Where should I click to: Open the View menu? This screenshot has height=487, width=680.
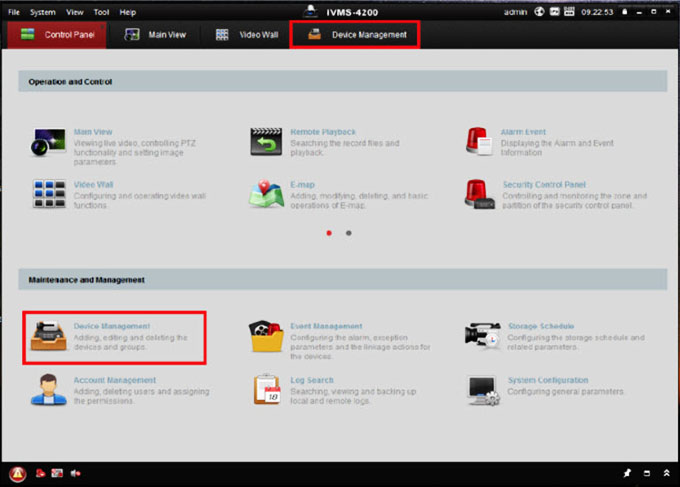click(75, 12)
